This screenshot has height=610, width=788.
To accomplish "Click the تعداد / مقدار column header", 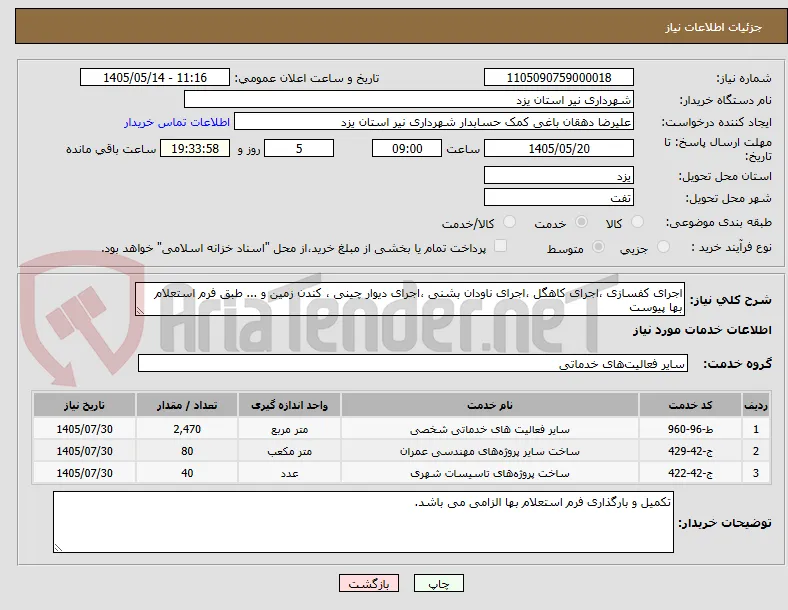I will tap(187, 405).
